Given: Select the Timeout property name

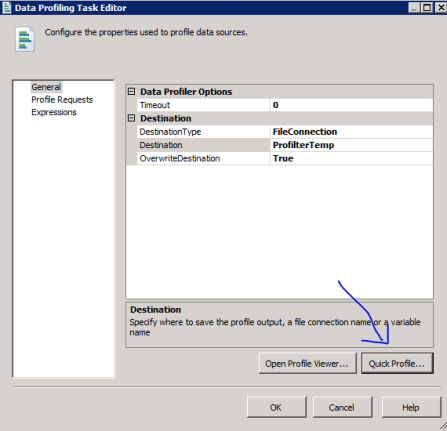Looking at the screenshot, I should (x=203, y=105).
